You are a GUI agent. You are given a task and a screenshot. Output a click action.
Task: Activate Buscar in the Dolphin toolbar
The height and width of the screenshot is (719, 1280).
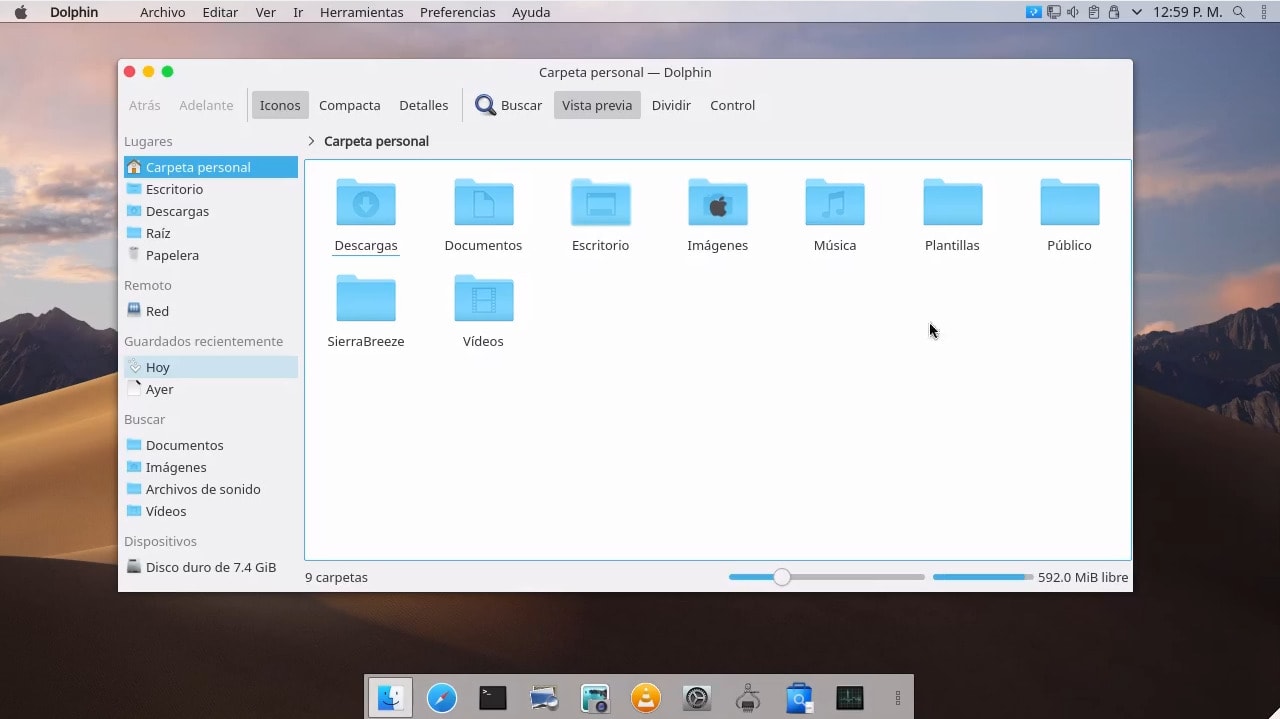point(508,105)
